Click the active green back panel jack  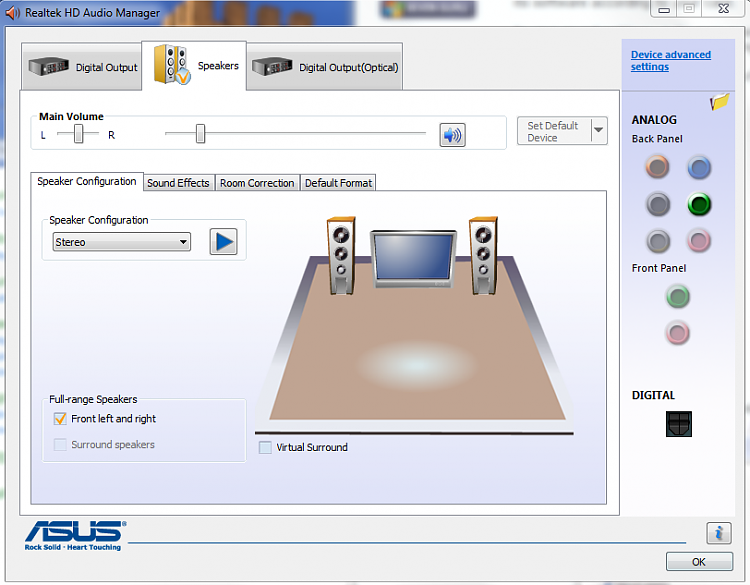coord(699,204)
